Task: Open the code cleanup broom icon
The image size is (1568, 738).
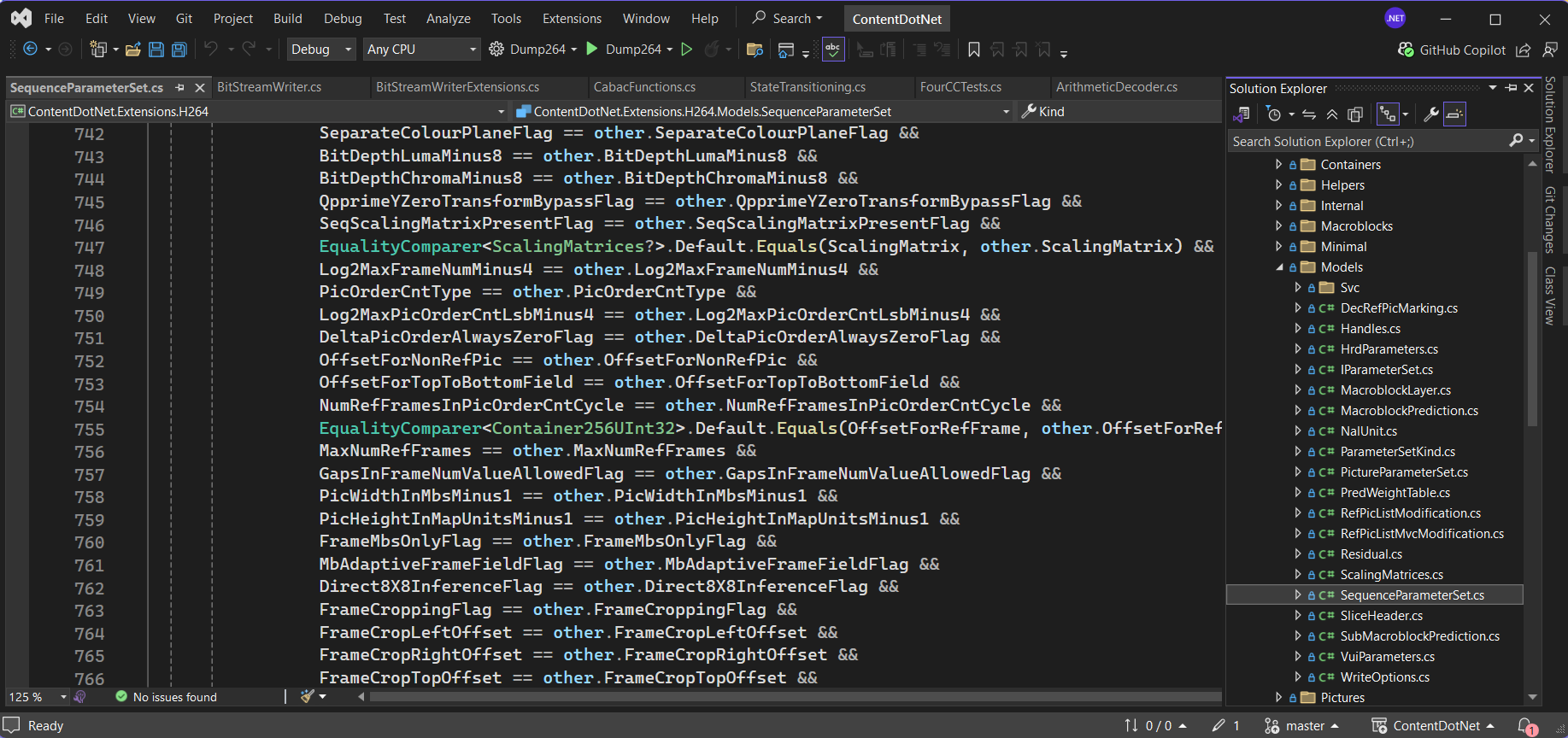Action: tap(308, 697)
